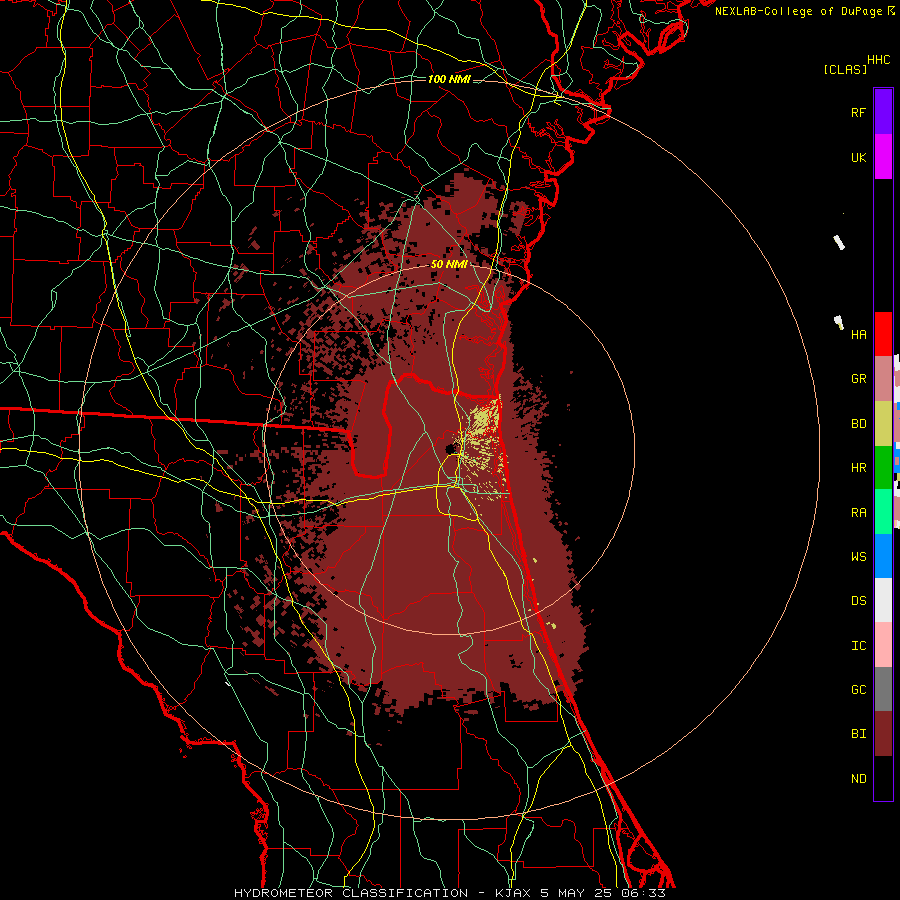This screenshot has width=900, height=900.
Task: Click the 'NEXLAB-College of DuPage' credit text
Action: (798, 11)
